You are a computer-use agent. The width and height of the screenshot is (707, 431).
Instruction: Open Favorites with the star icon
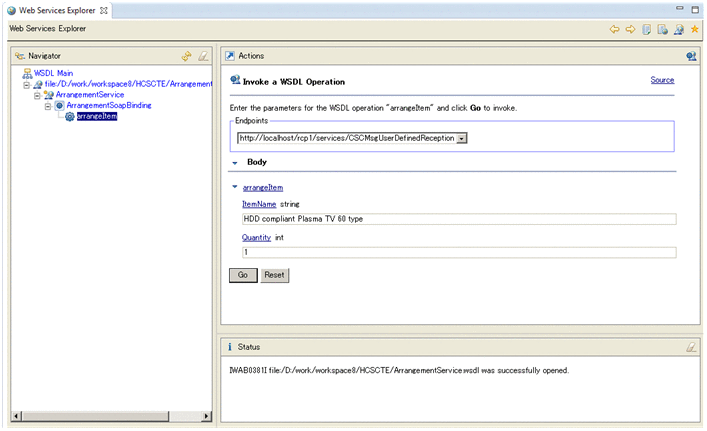[x=695, y=29]
